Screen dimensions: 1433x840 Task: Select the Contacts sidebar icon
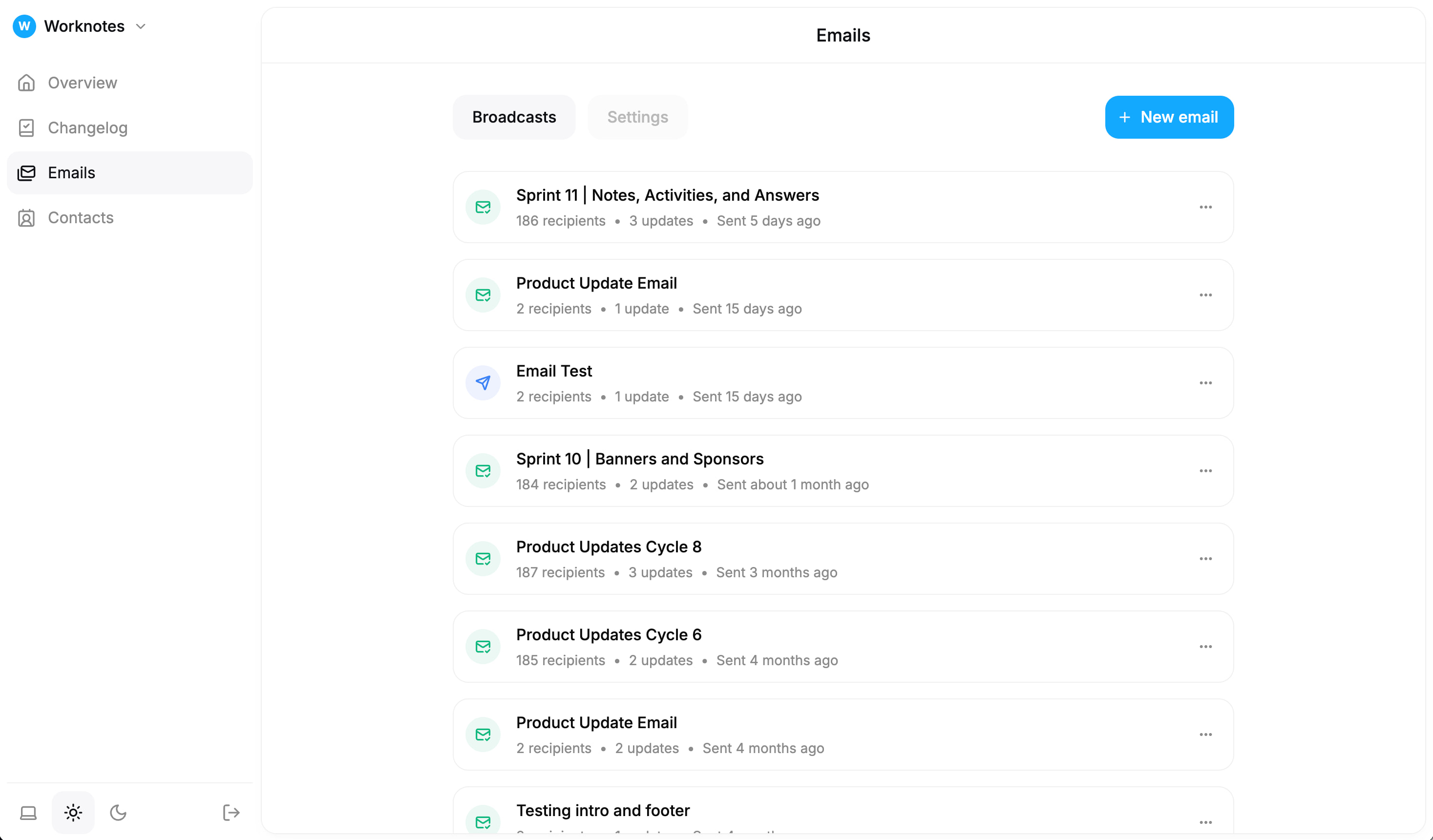coord(27,217)
